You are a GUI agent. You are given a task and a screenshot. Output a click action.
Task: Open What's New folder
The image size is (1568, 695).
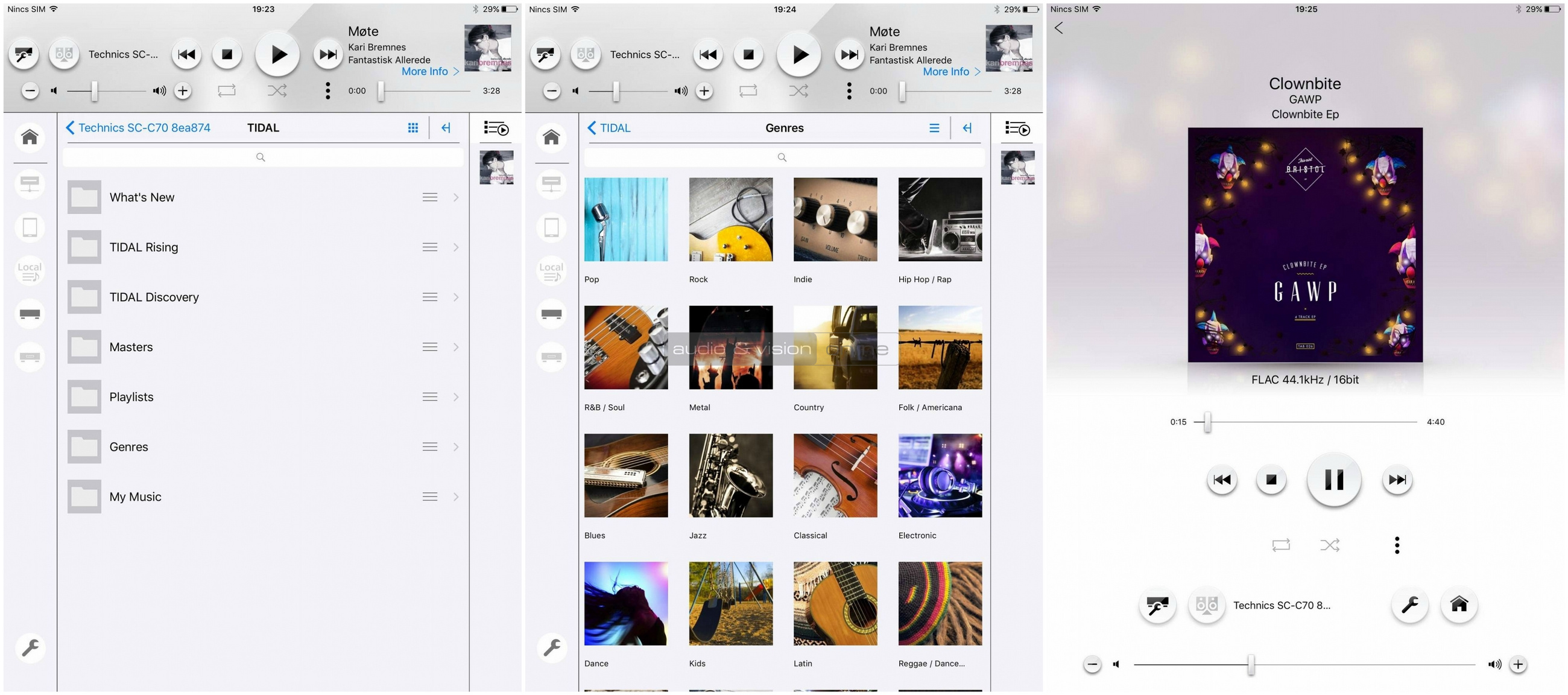tap(264, 197)
